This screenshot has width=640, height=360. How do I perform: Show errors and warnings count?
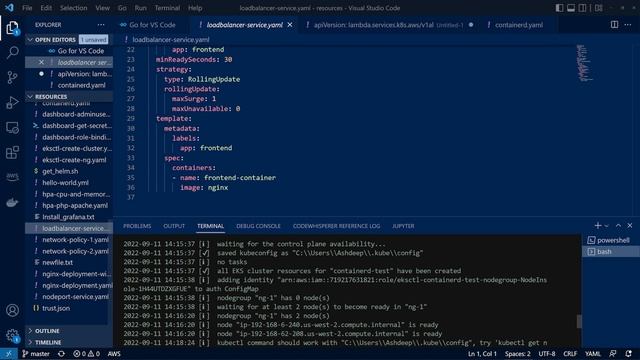pyautogui.click(x=86, y=354)
